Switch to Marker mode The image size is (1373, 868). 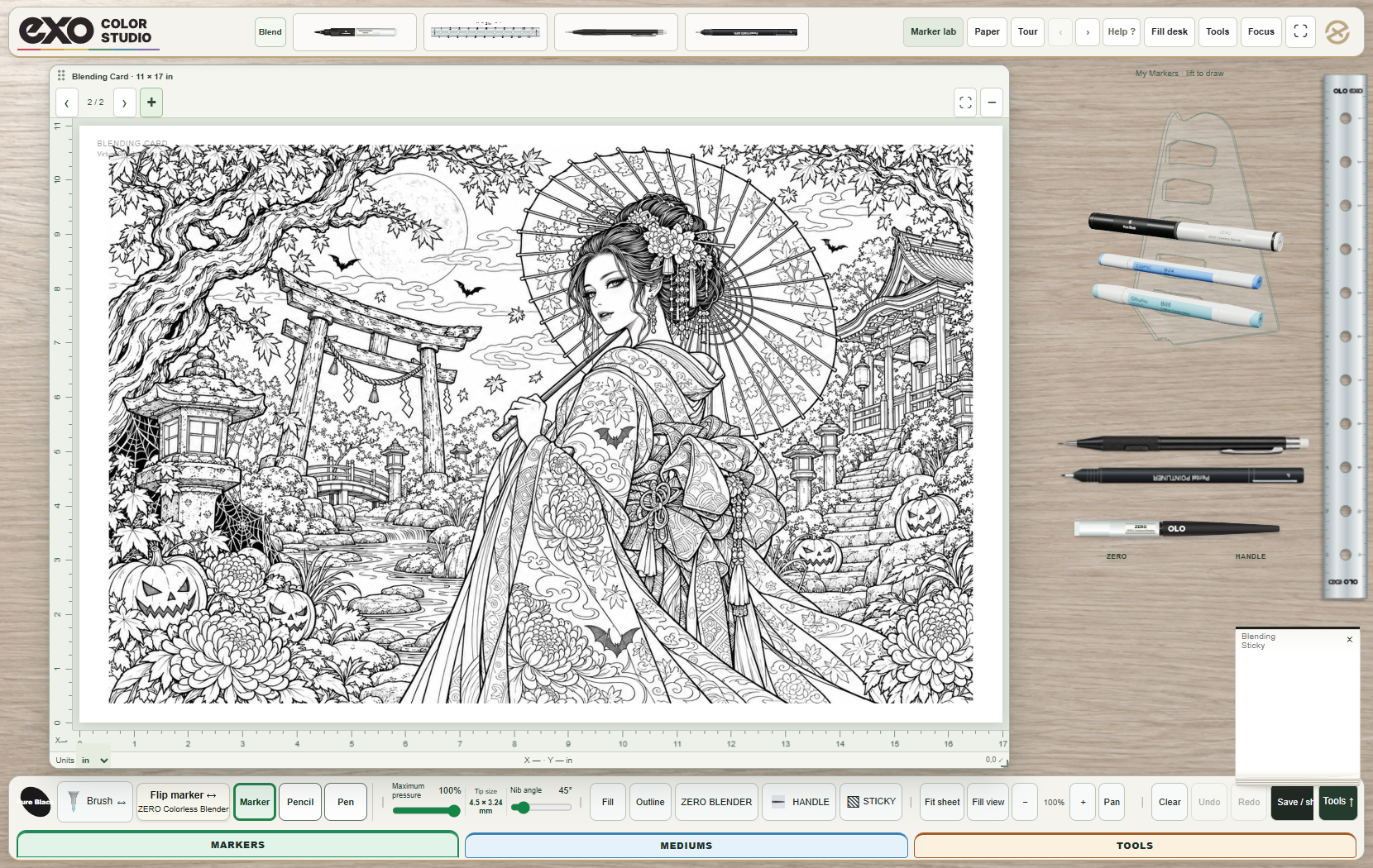[x=255, y=802]
